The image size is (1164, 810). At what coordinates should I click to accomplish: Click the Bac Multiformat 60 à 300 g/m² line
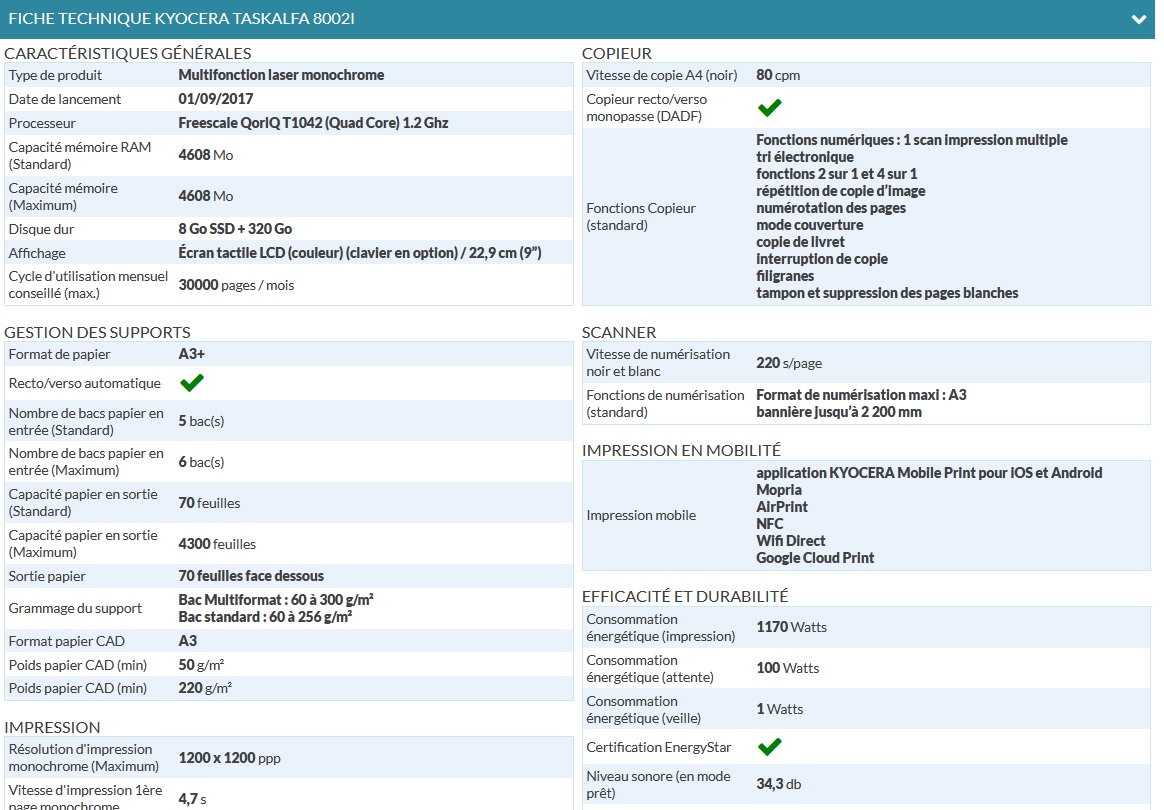tap(275, 600)
